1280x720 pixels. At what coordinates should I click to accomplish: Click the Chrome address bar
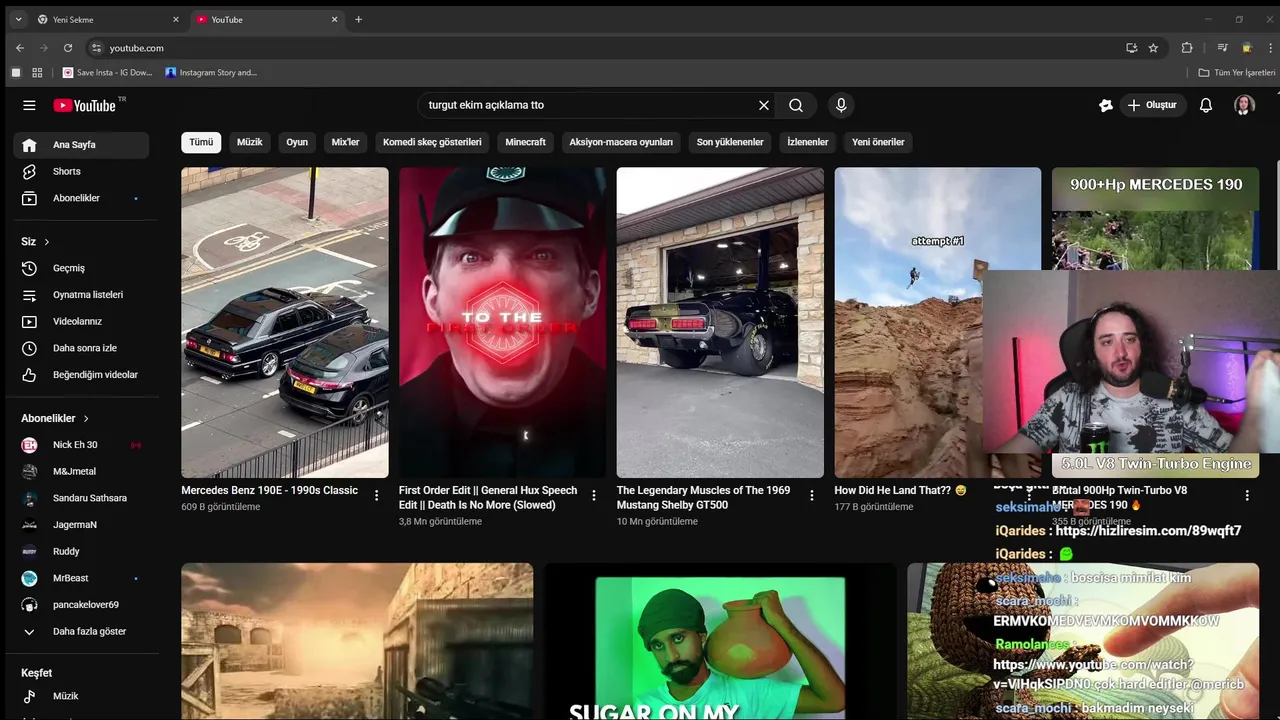[x=600, y=48]
